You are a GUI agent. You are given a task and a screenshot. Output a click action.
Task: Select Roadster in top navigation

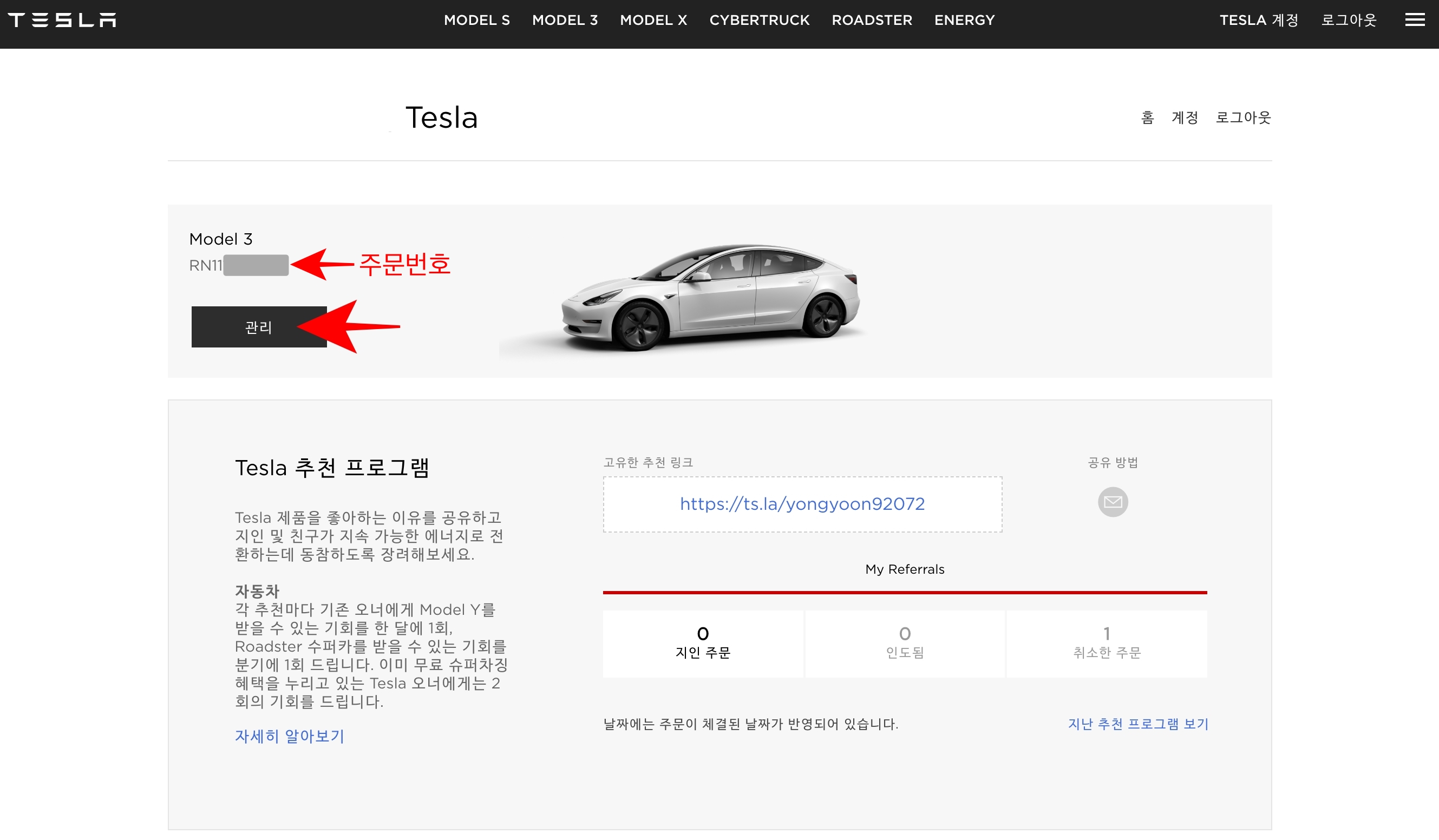pyautogui.click(x=872, y=20)
